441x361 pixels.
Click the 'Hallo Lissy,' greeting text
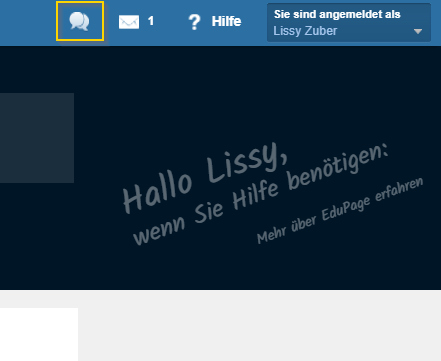pyautogui.click(x=204, y=178)
